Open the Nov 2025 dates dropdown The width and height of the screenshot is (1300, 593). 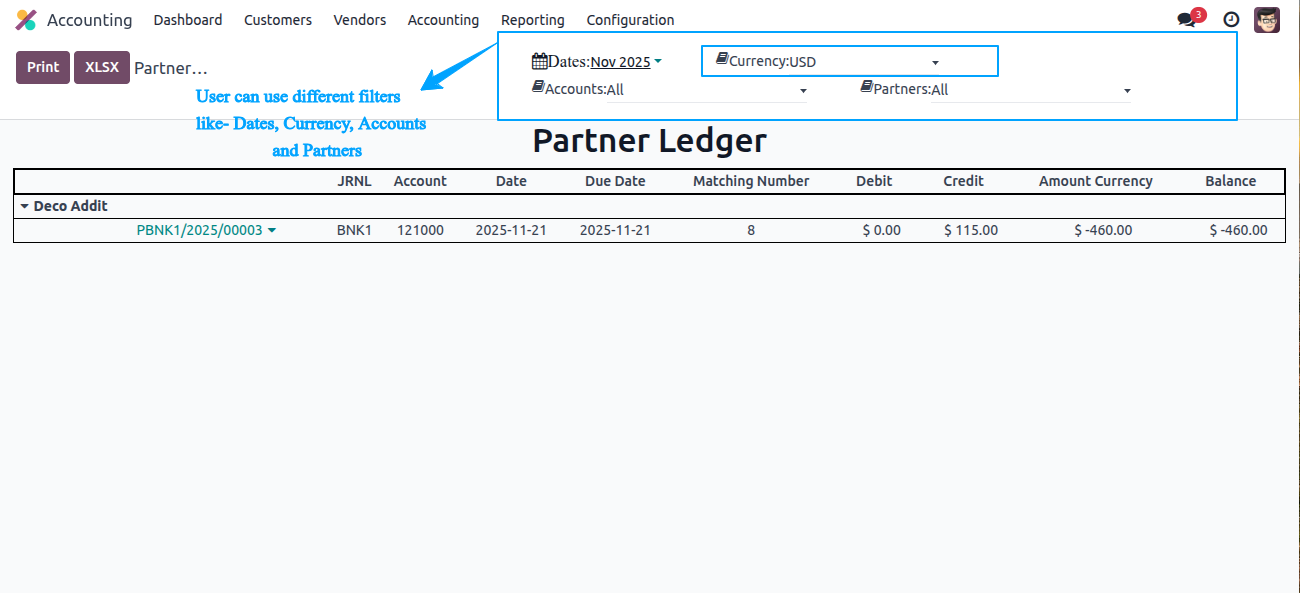626,62
